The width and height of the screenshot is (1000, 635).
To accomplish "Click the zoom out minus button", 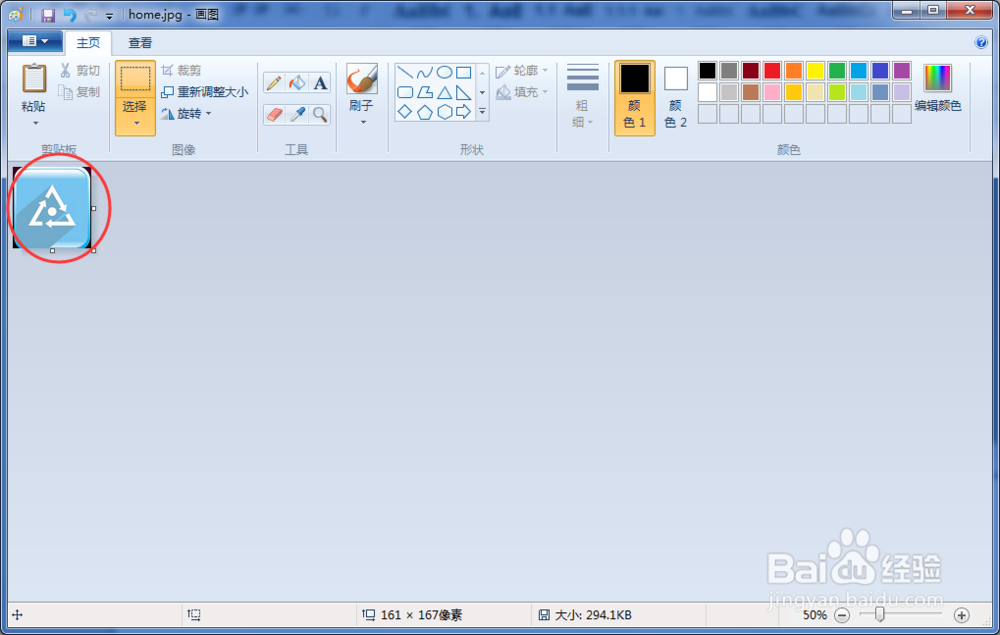I will point(842,615).
